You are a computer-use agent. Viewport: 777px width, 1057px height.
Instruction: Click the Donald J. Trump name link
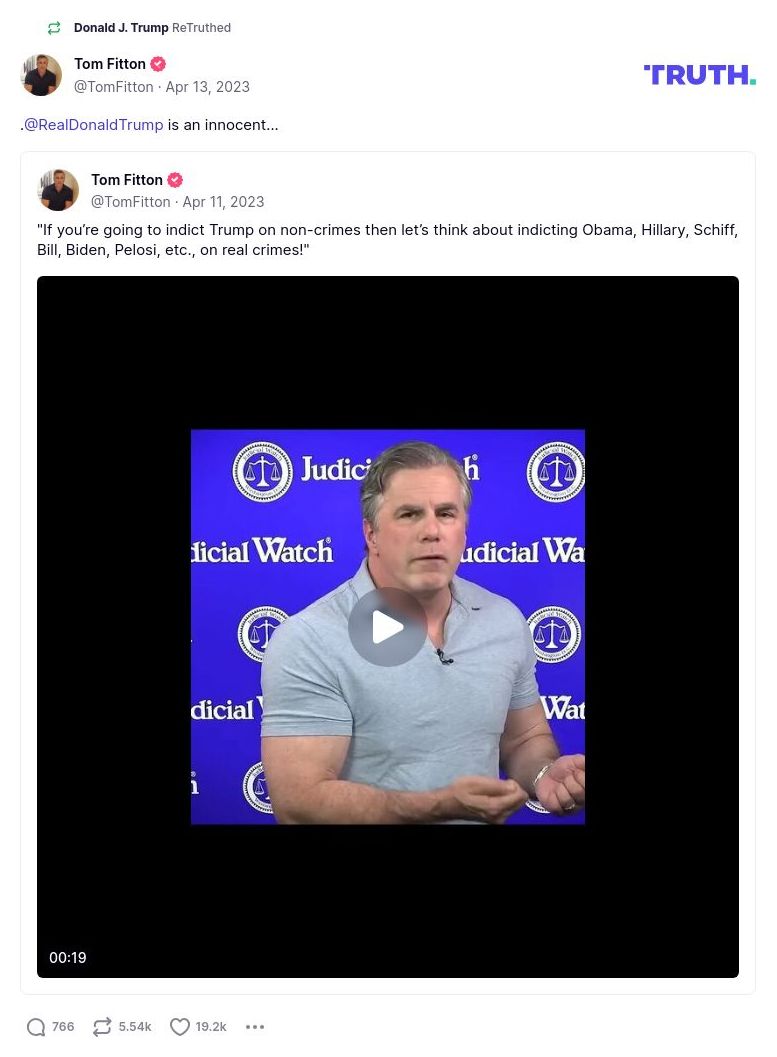(121, 28)
